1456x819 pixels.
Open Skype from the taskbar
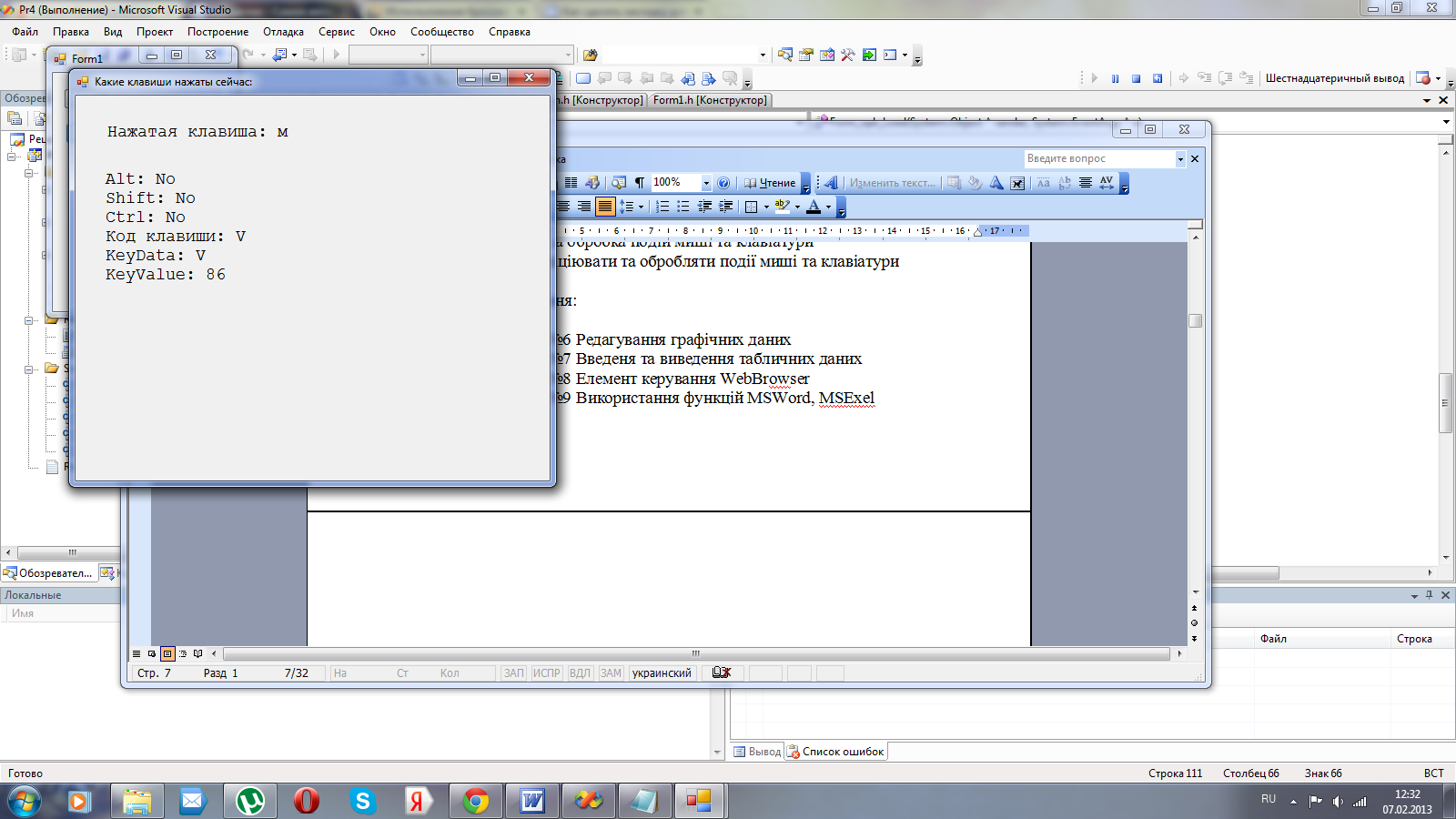point(362,801)
